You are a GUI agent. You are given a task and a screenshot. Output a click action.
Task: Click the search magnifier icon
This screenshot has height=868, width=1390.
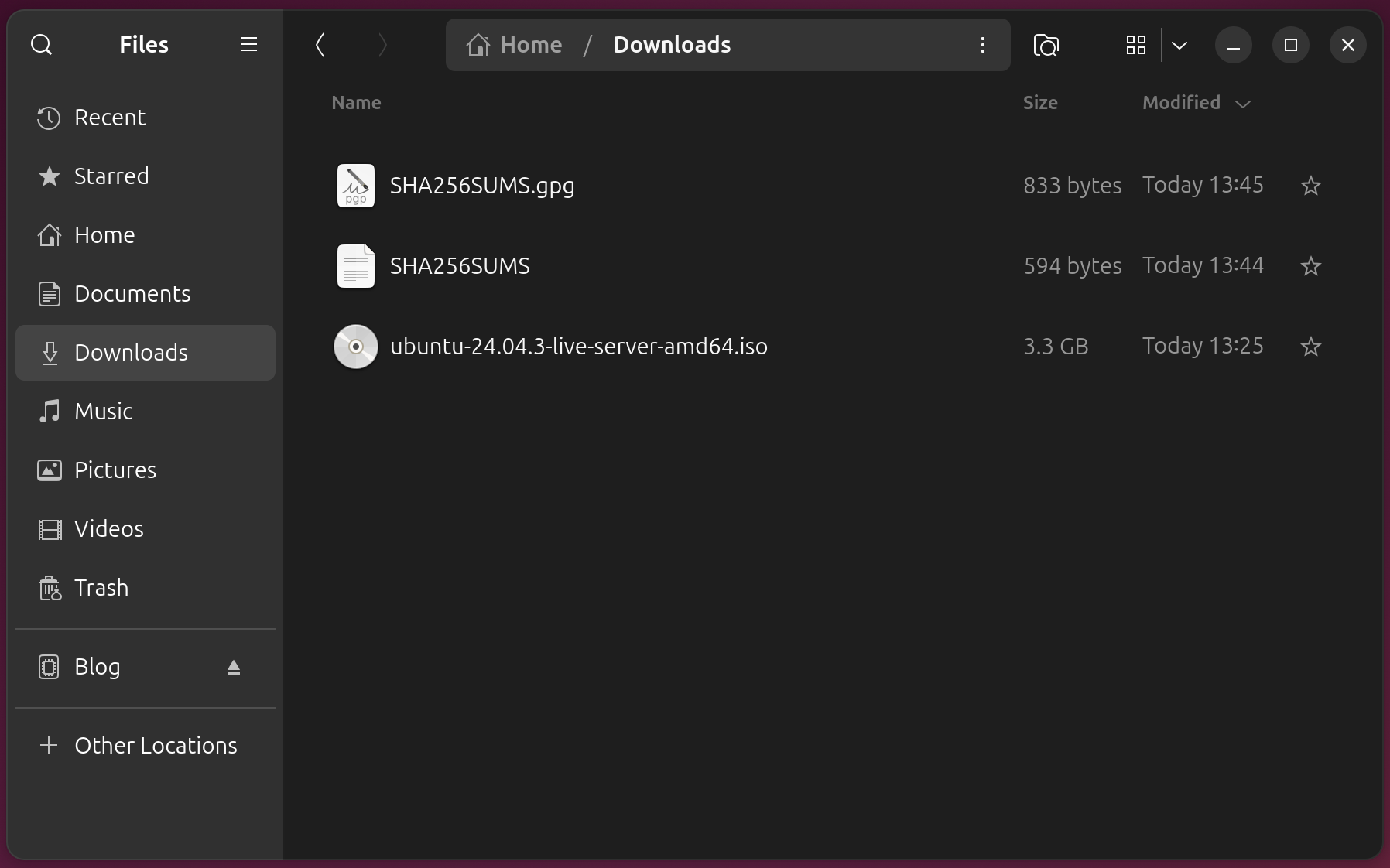[42, 45]
